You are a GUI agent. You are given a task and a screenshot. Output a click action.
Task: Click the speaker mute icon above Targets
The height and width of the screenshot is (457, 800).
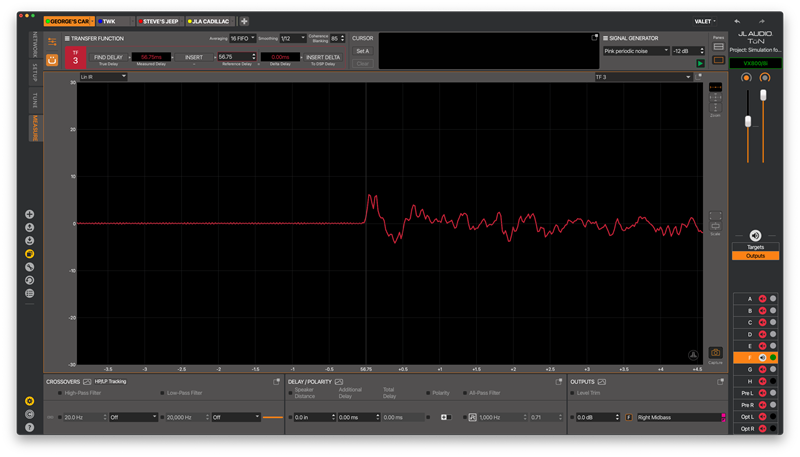pyautogui.click(x=755, y=235)
